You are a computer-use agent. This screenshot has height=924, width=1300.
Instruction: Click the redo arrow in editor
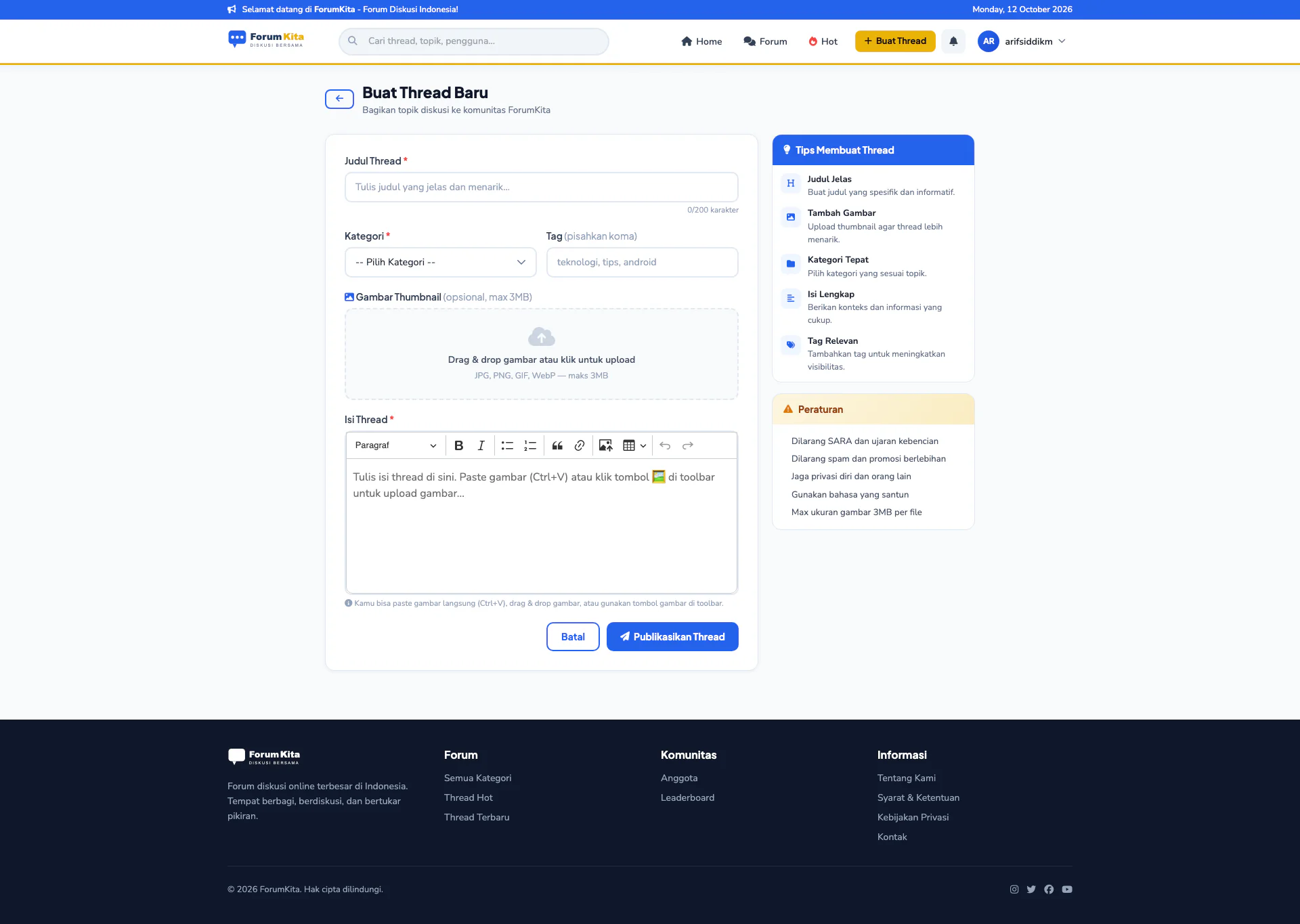(x=688, y=445)
